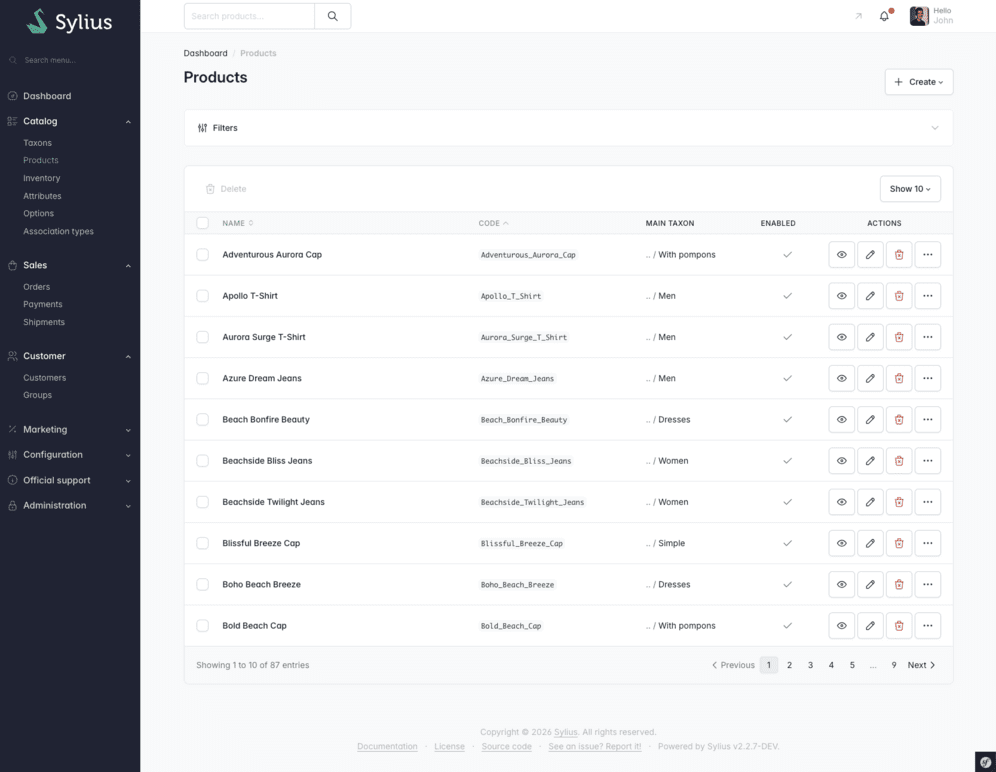Open Taxons in the sidebar
The height and width of the screenshot is (772, 996).
pos(37,143)
